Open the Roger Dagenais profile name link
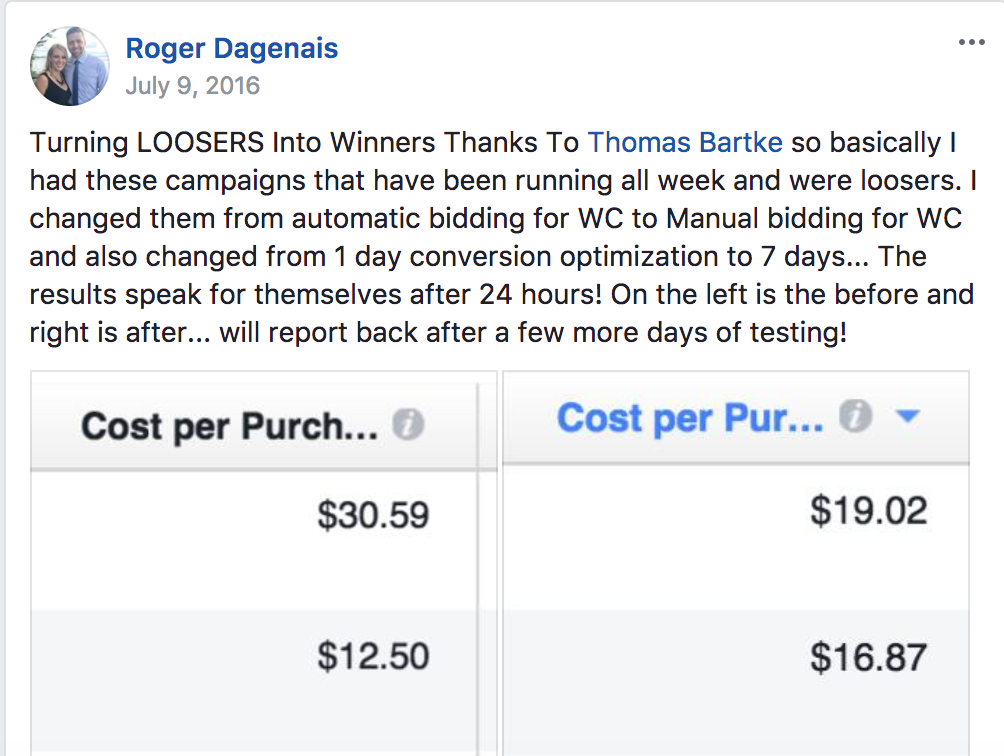The height and width of the screenshot is (756, 1004). pyautogui.click(x=232, y=49)
